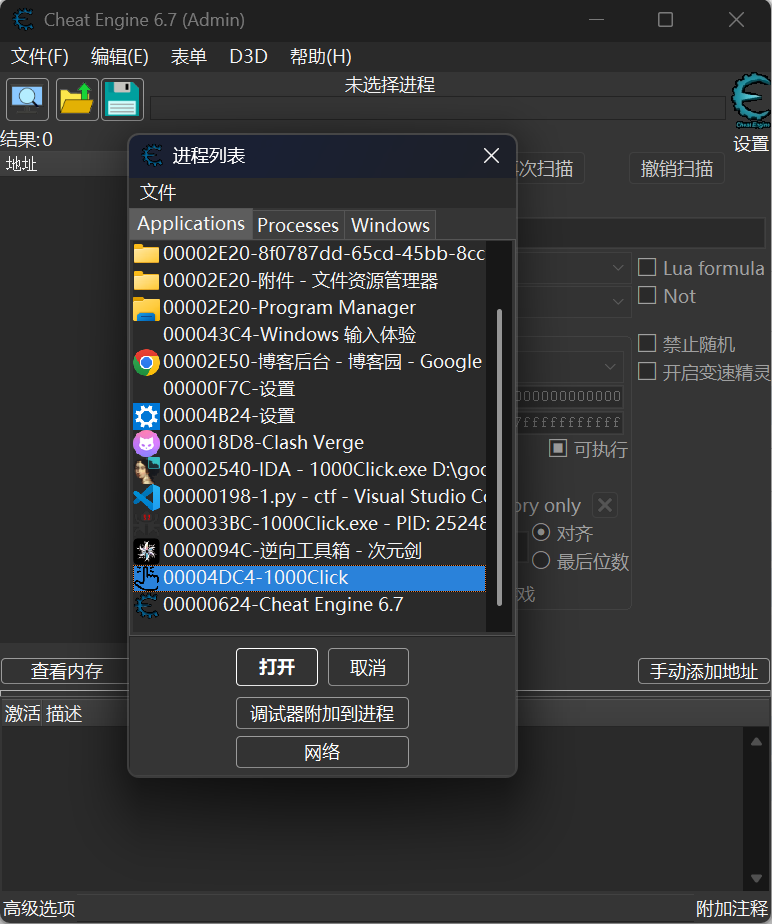Click the Cheat Engine icon in main title bar
The height and width of the screenshot is (924, 772).
(x=24, y=19)
